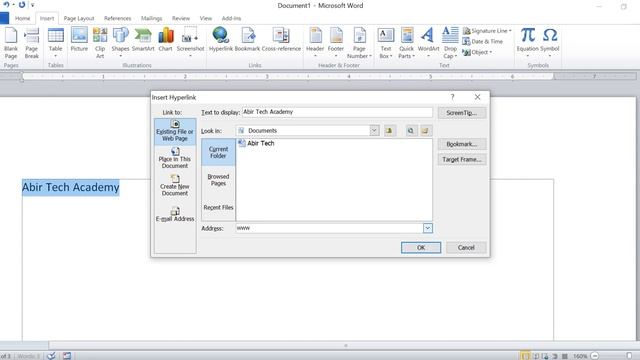Viewport: 640px width, 360px height.
Task: Switch to the View tab
Action: coord(206,18)
